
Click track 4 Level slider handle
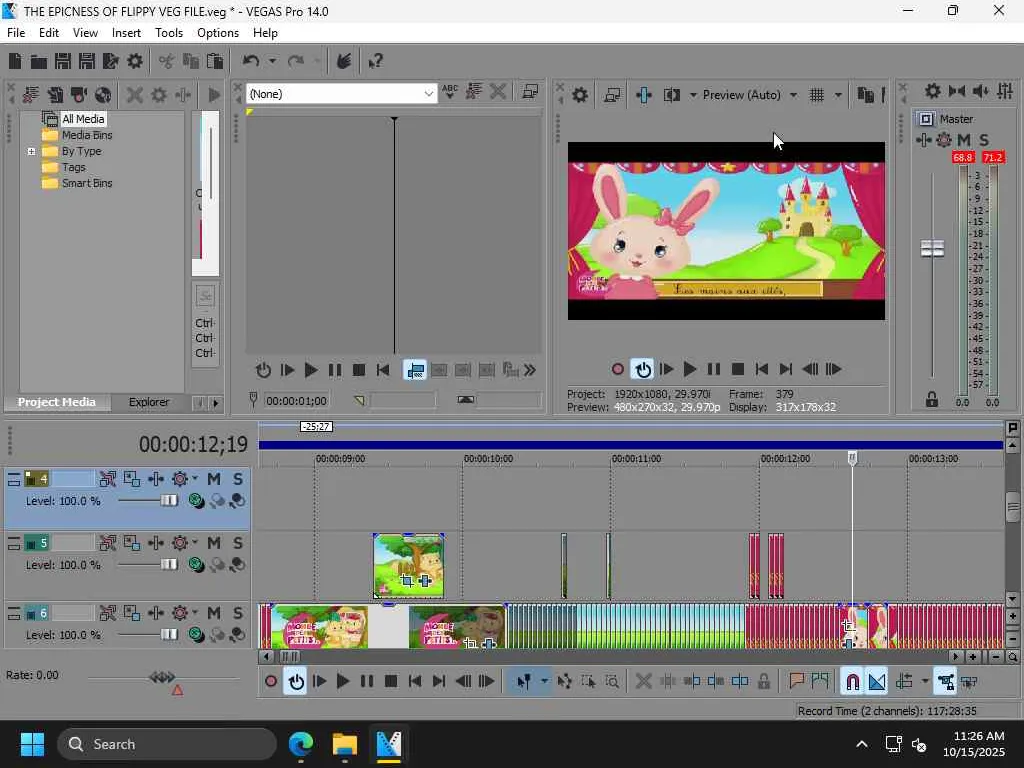[x=169, y=500]
